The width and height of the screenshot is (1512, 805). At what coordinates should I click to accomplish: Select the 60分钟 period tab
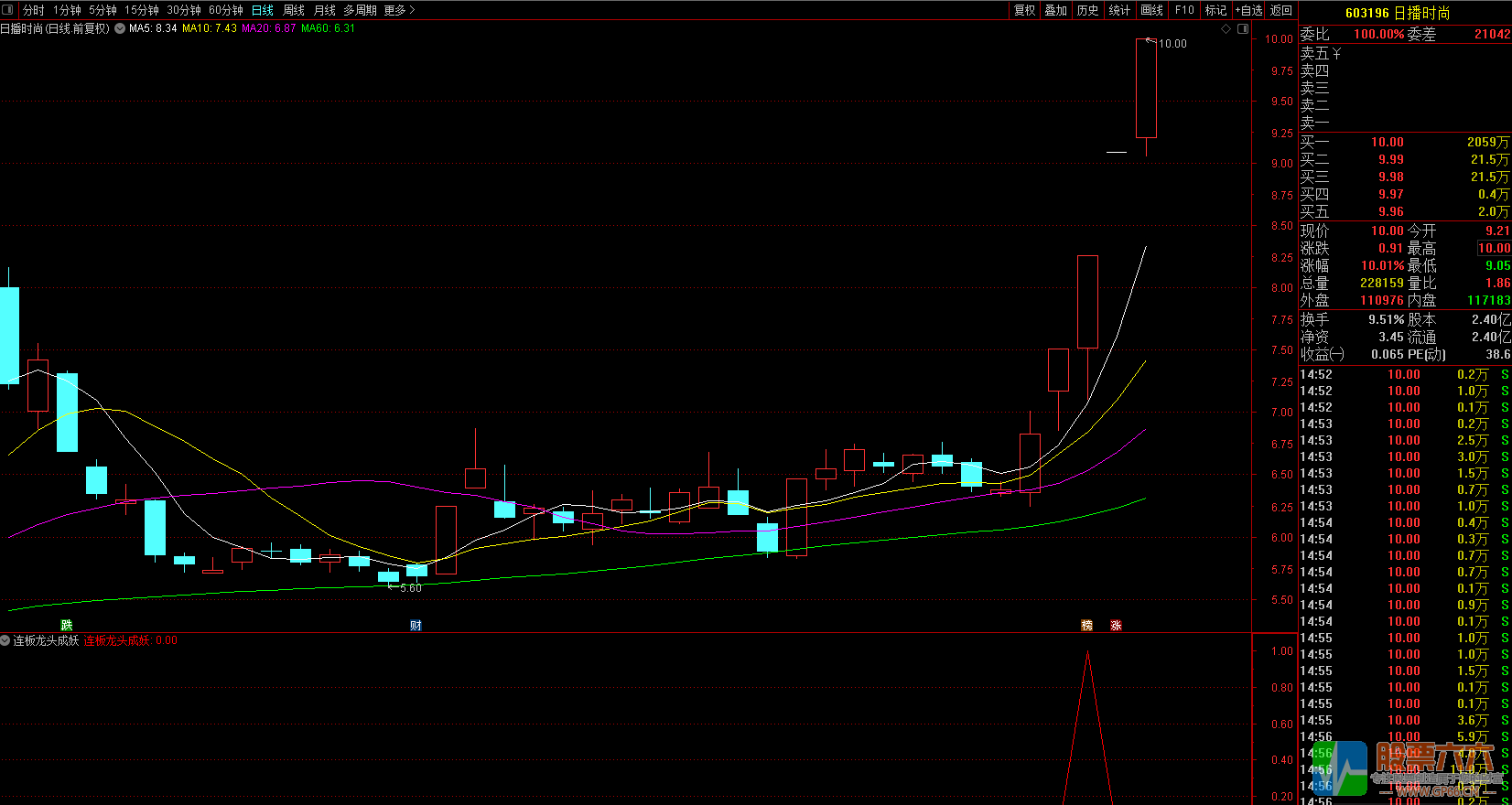coord(225,10)
